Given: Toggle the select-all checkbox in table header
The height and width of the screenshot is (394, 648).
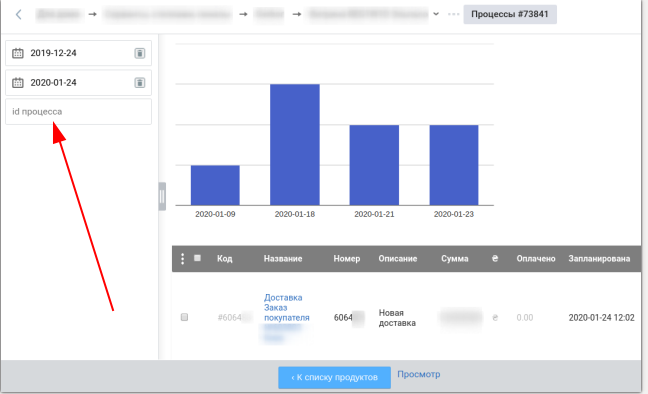Looking at the screenshot, I should 198,258.
